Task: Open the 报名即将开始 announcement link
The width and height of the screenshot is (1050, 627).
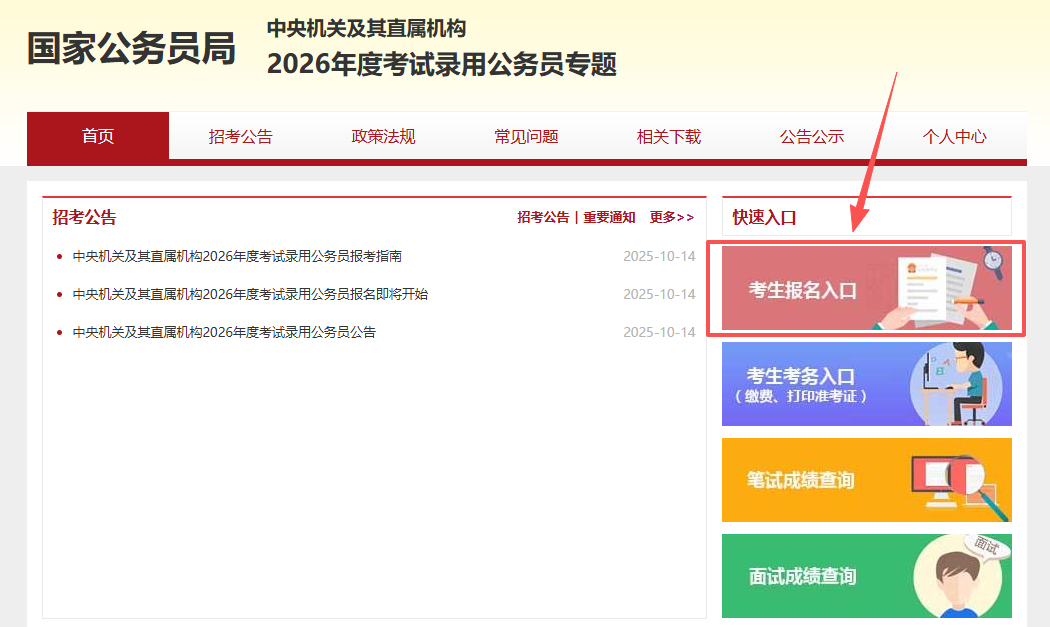Action: (250, 294)
